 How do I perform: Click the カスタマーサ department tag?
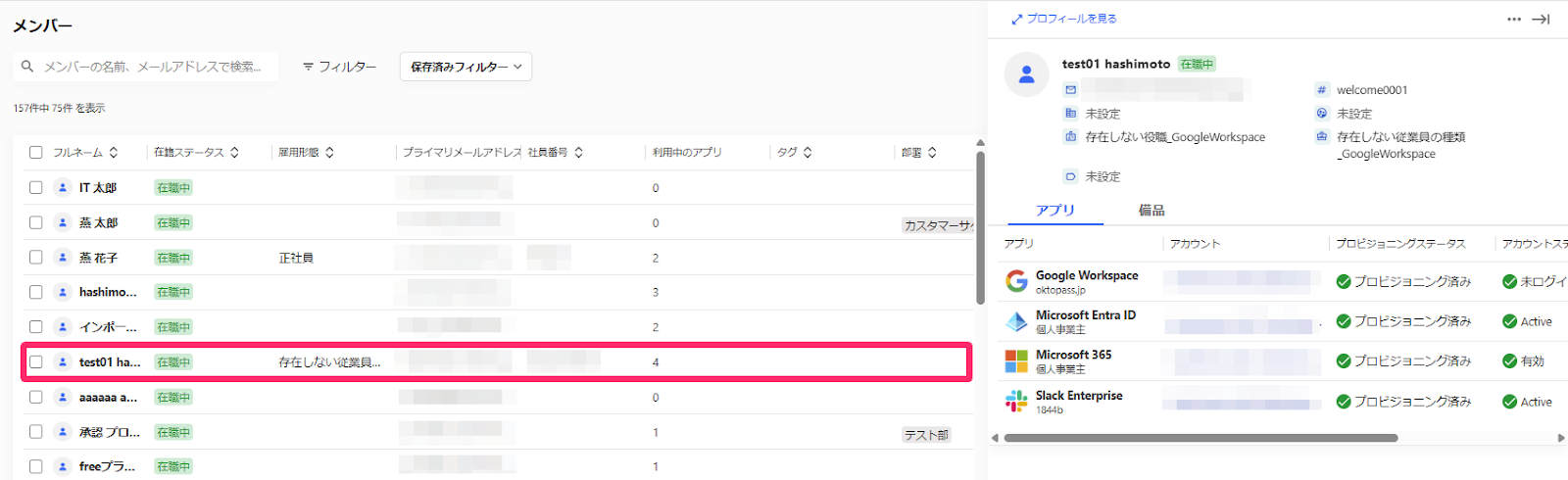[938, 225]
